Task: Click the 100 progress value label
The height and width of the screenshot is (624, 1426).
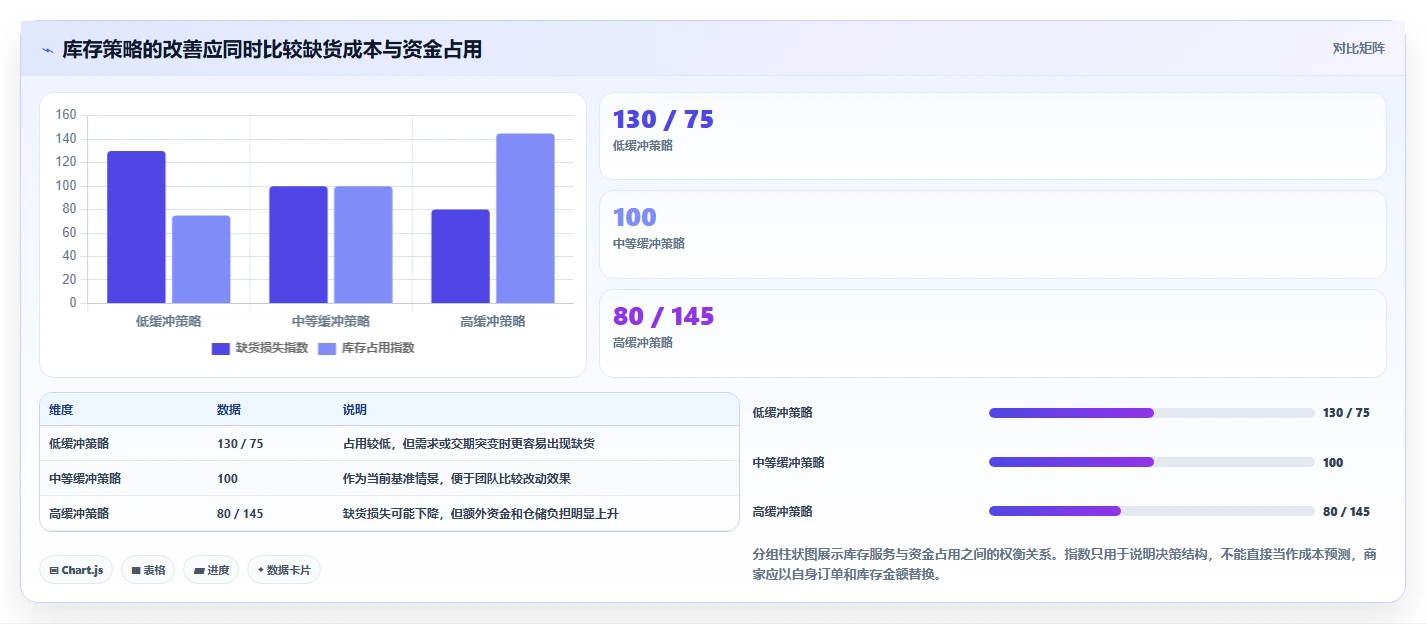Action: coord(1333,462)
